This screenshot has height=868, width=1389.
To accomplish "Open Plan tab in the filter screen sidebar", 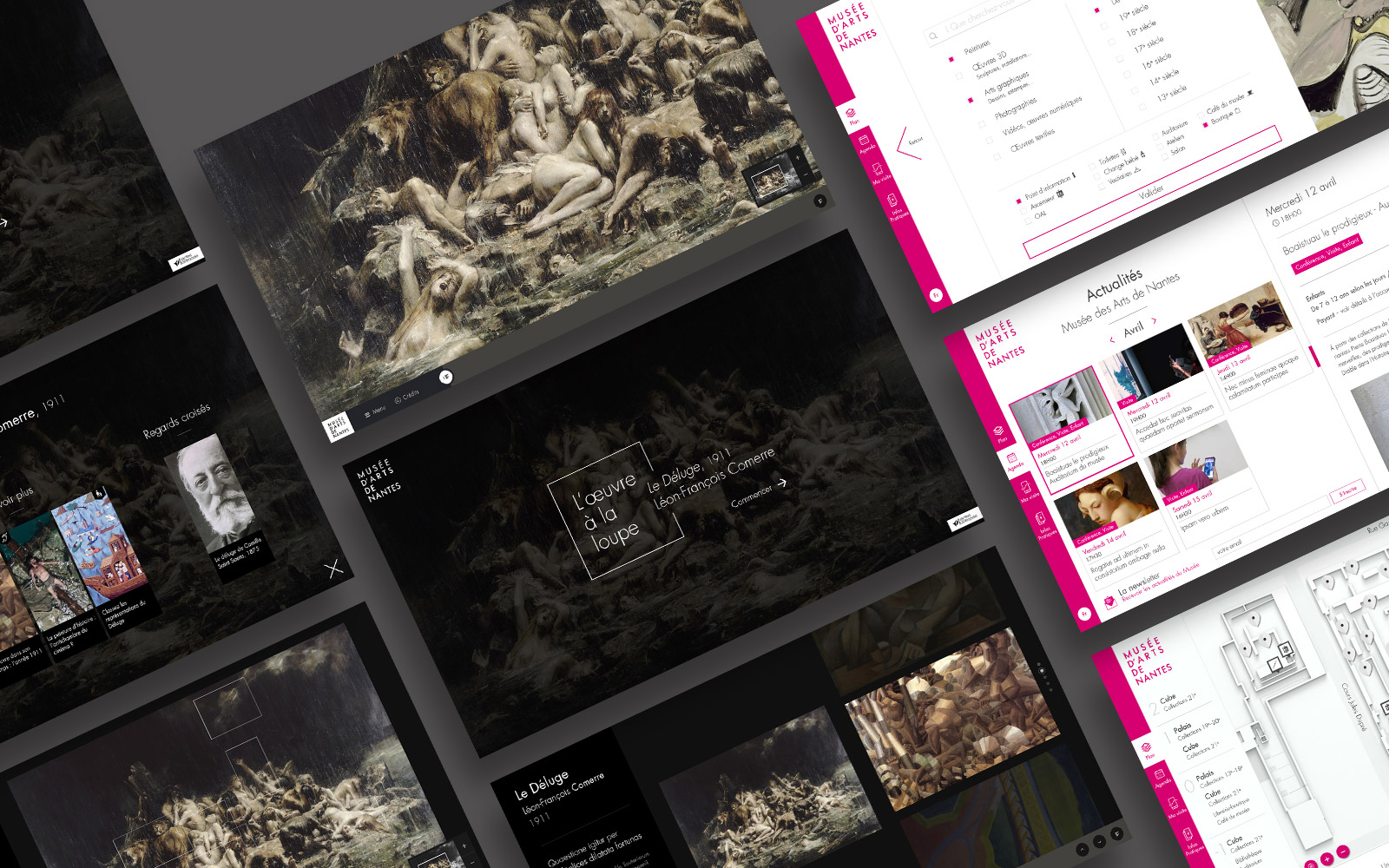I will pos(852,116).
